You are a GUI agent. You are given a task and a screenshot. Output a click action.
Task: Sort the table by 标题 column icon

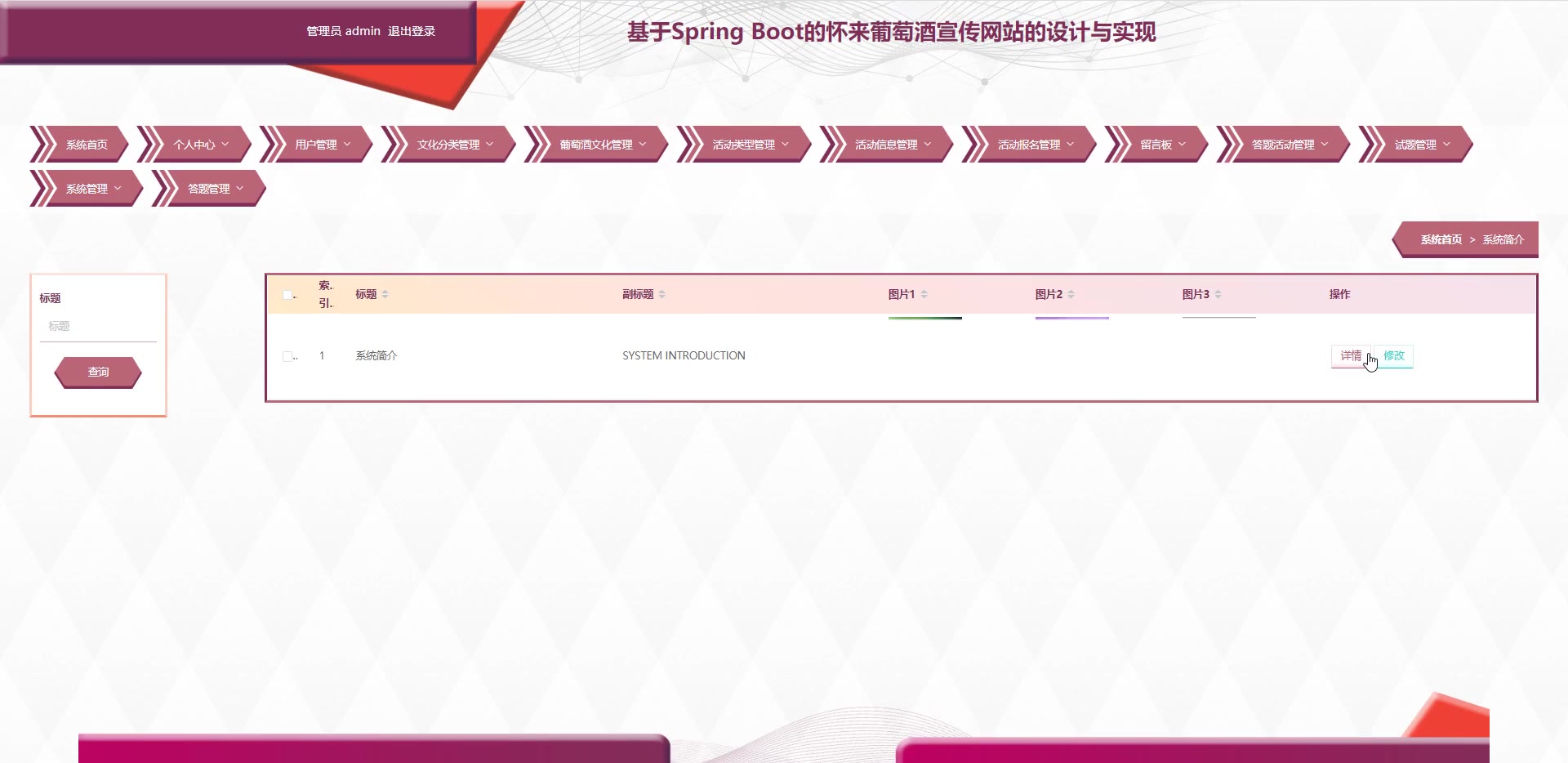pos(385,294)
